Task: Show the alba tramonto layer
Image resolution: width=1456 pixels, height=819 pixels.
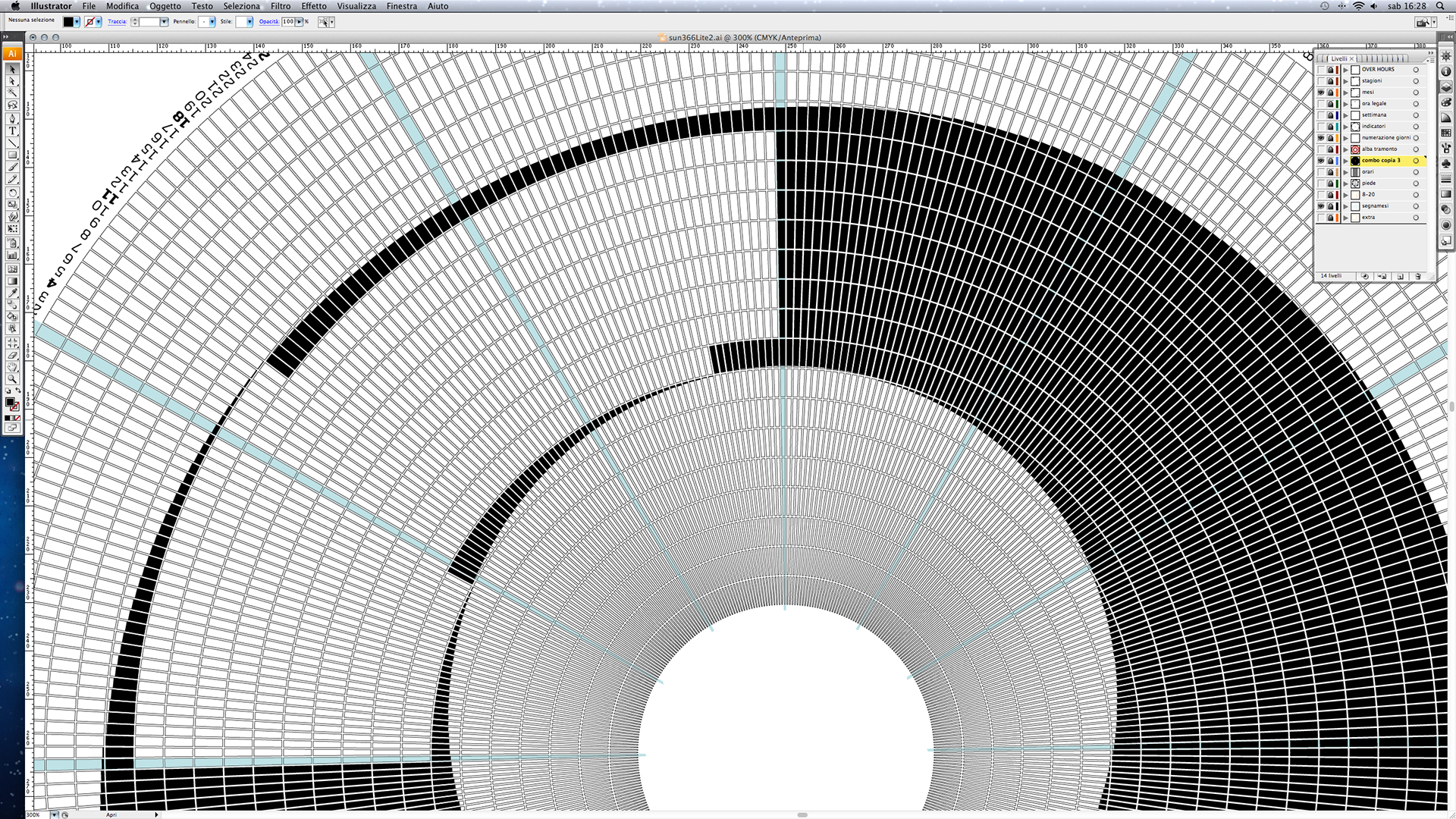Action: pos(1321,149)
